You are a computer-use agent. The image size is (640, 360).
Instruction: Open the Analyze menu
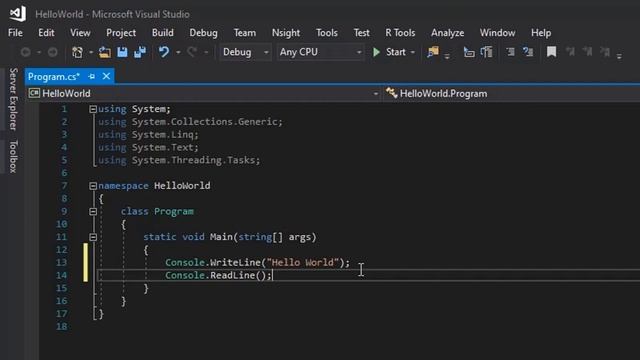(x=447, y=33)
